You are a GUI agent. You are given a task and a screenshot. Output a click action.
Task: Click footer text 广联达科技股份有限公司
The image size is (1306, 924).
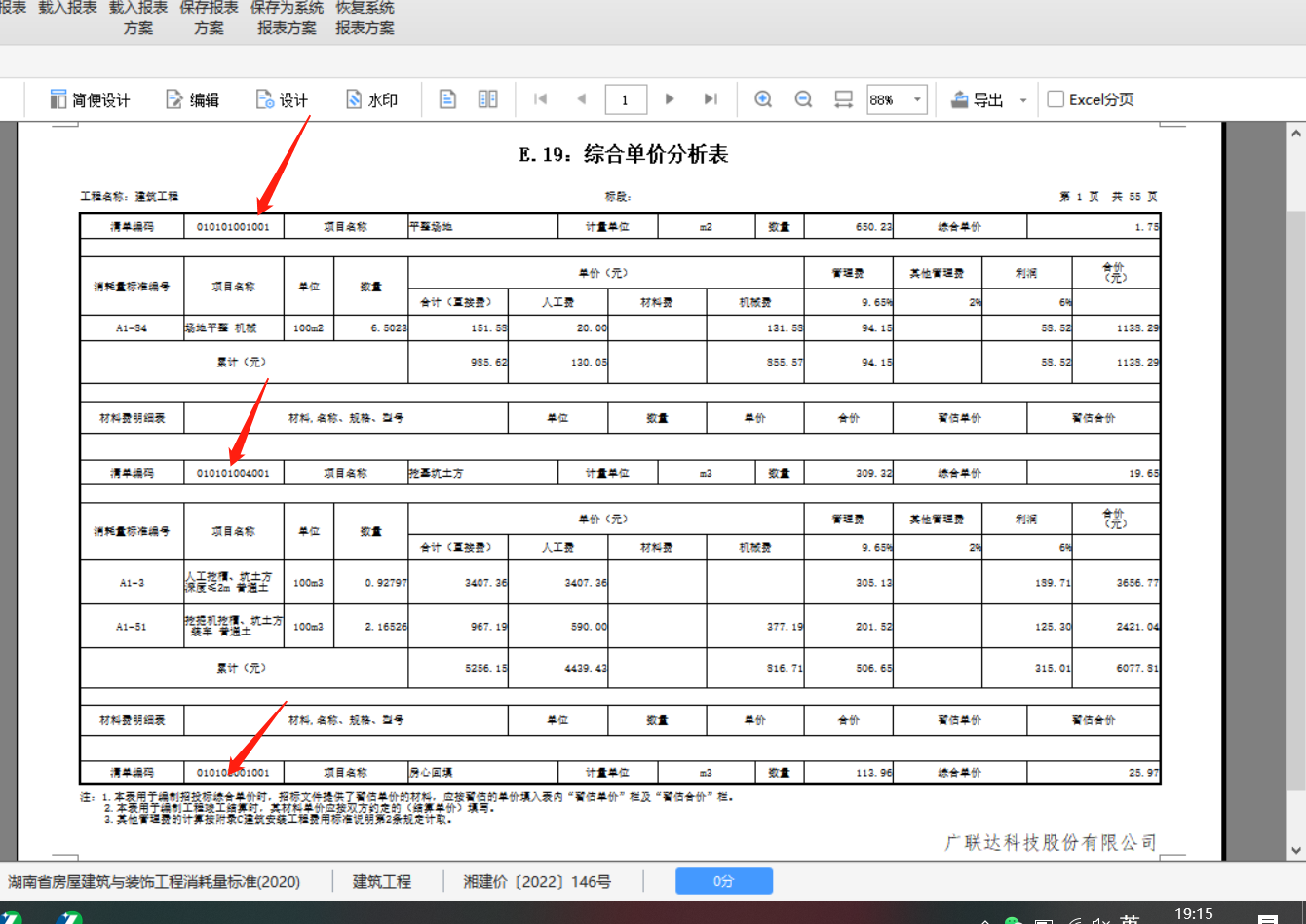[1051, 842]
